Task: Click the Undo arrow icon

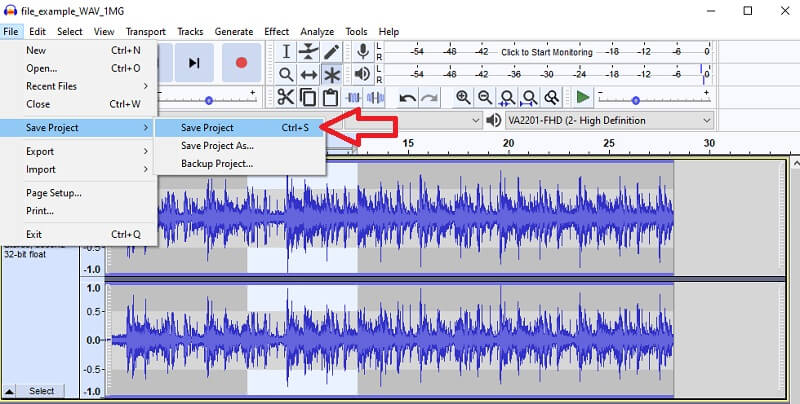Action: click(408, 97)
